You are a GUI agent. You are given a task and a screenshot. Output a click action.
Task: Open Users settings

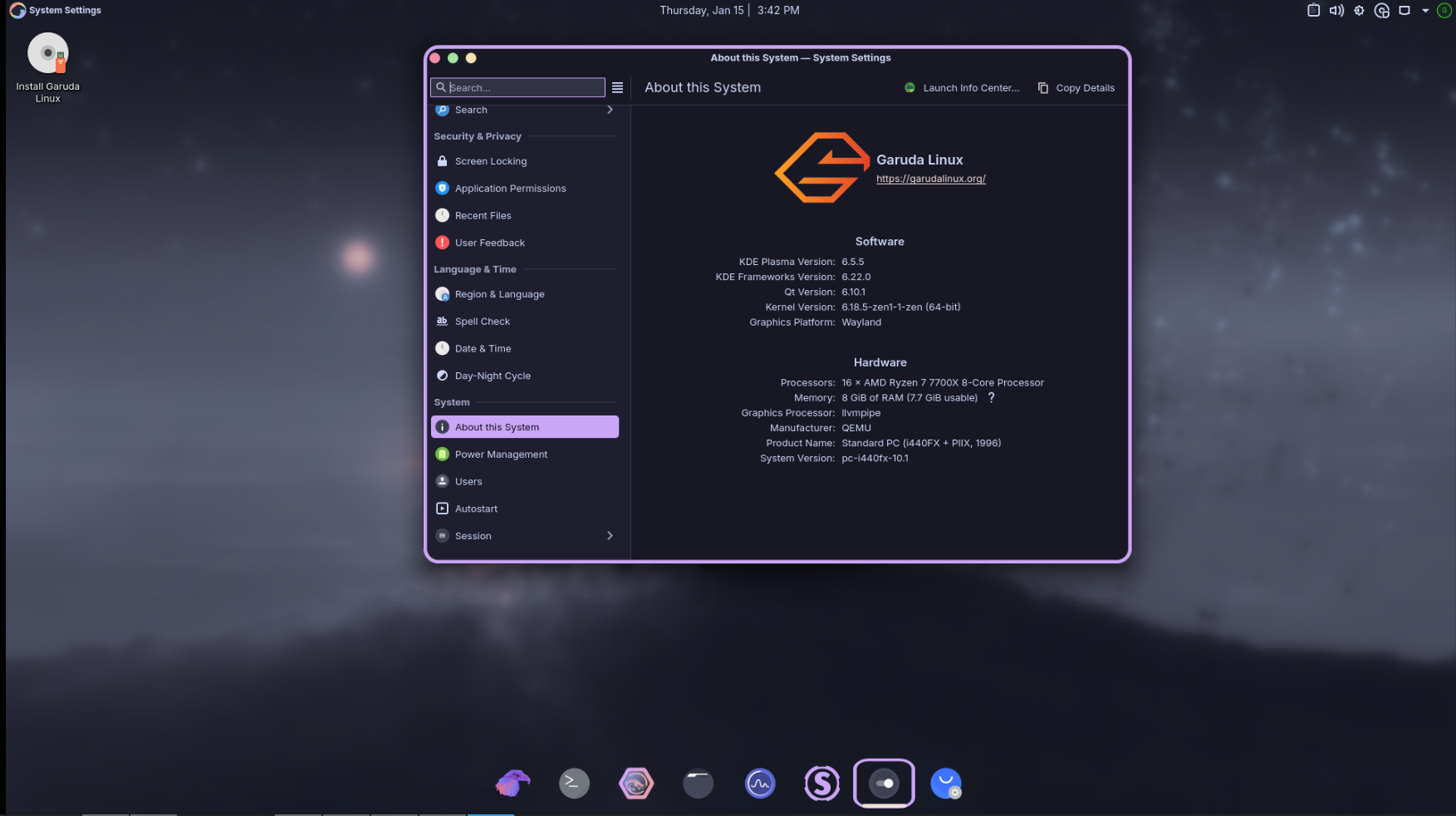(525, 481)
